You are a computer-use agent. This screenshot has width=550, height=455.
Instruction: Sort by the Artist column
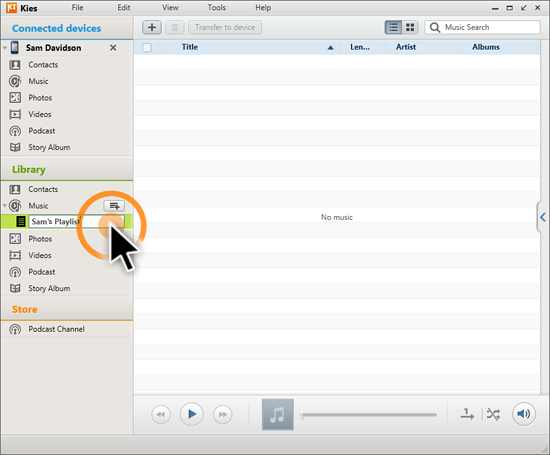406,47
